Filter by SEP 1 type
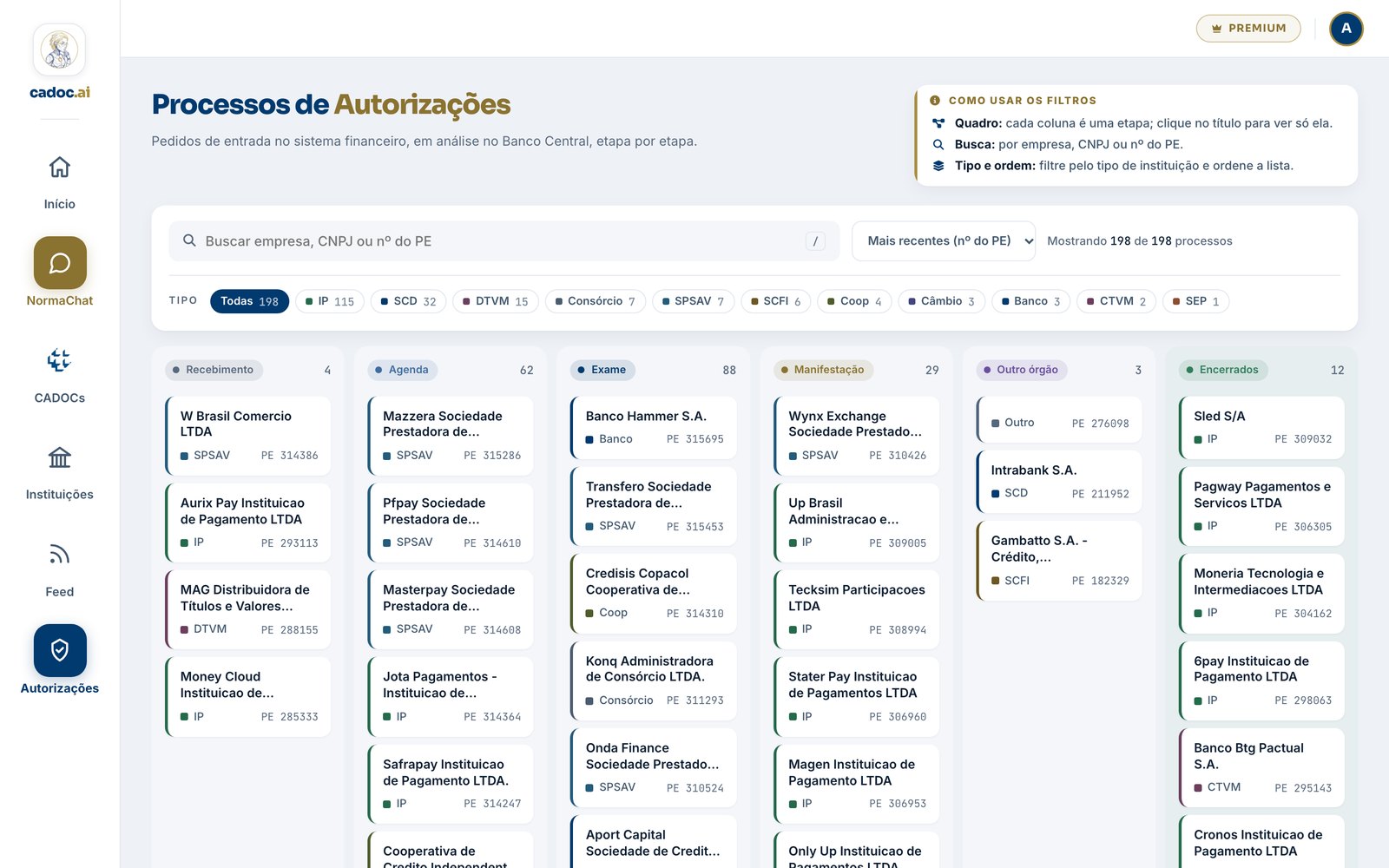The image size is (1389, 868). pyautogui.click(x=1196, y=301)
